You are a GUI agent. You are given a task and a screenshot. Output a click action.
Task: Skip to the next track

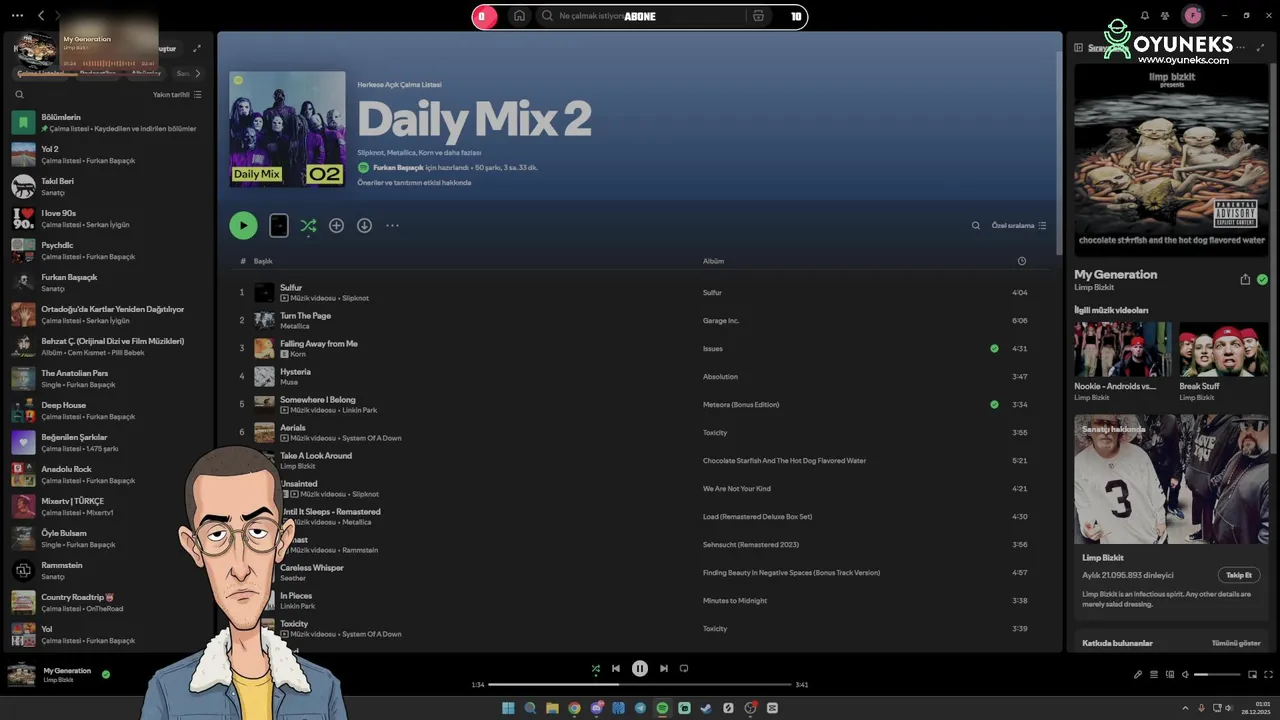[x=664, y=669]
